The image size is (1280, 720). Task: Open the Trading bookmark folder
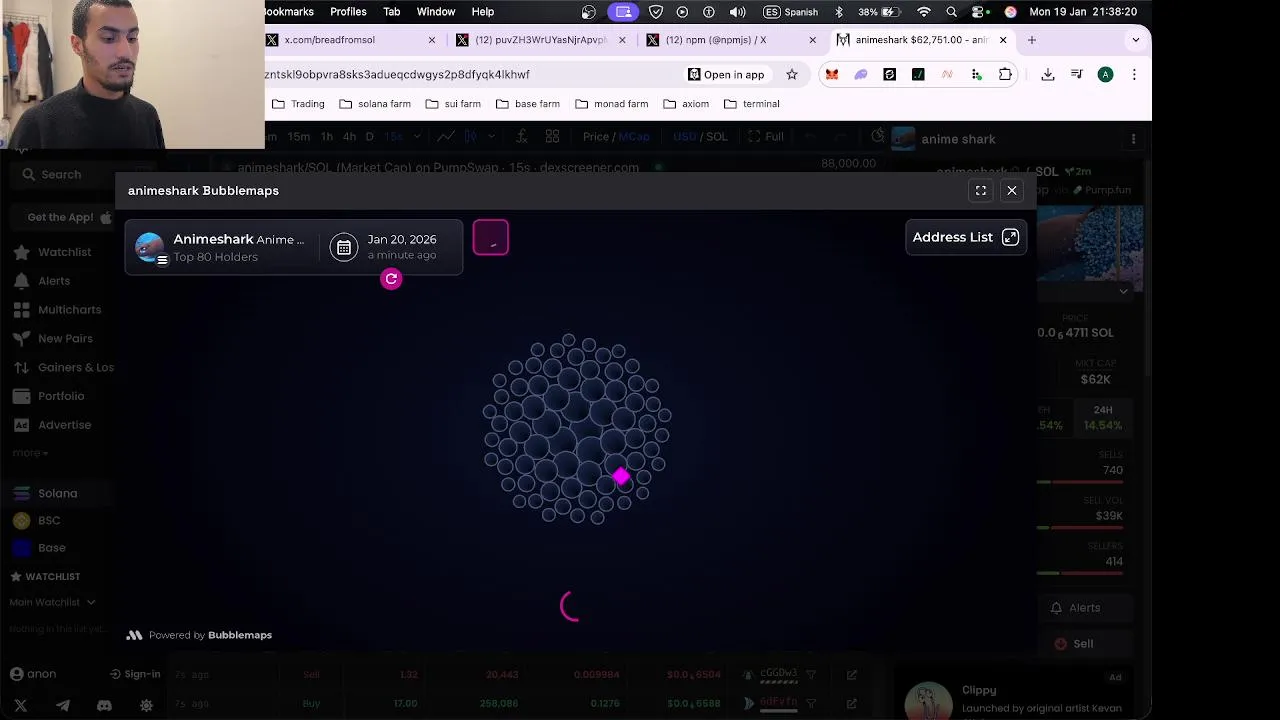298,104
